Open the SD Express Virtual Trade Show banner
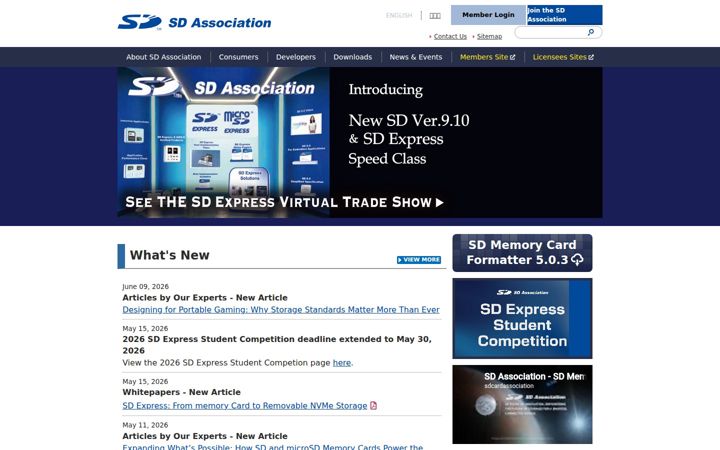The image size is (720, 450). point(360,142)
